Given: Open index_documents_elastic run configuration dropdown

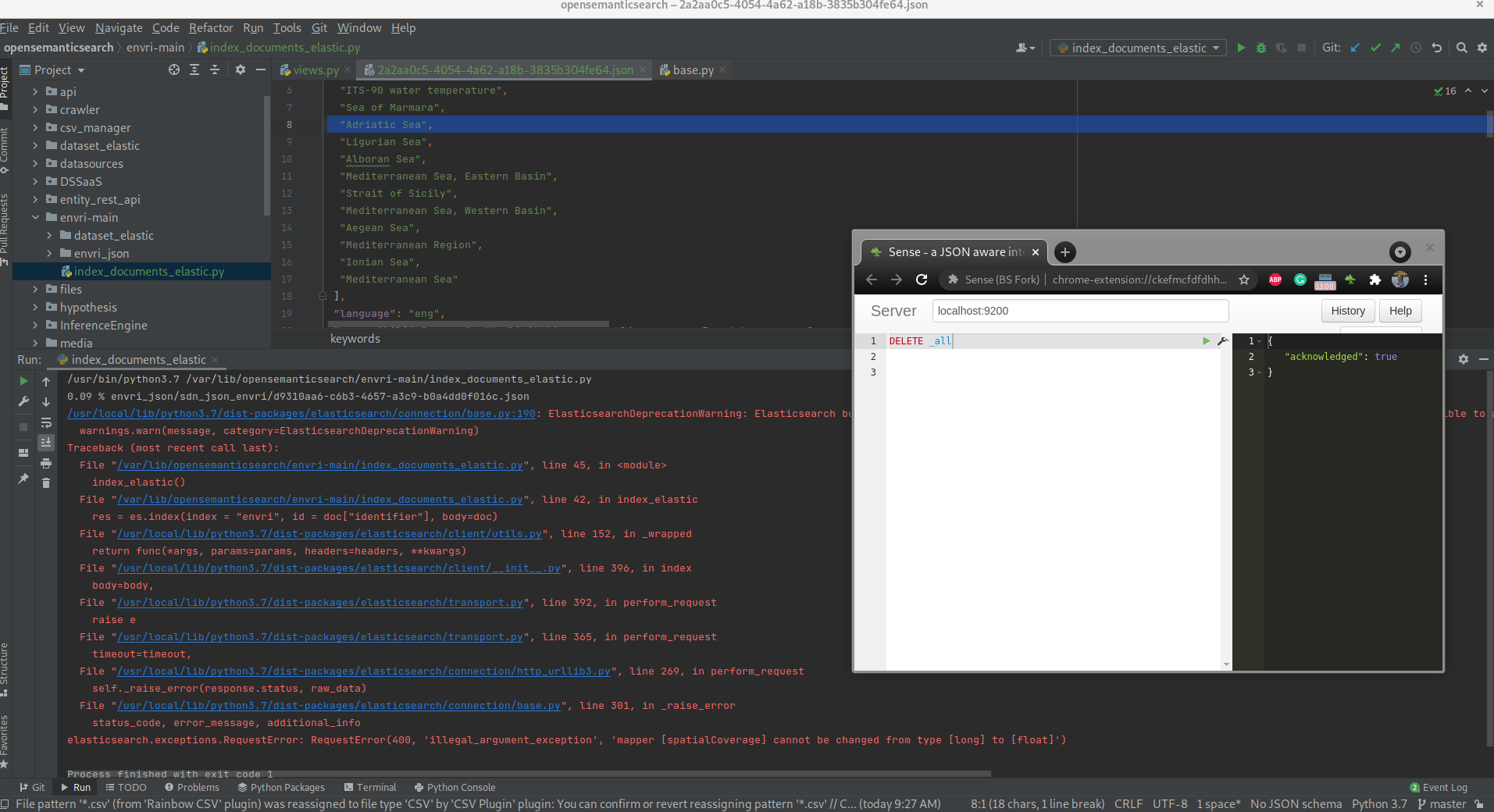Looking at the screenshot, I should click(x=1138, y=48).
